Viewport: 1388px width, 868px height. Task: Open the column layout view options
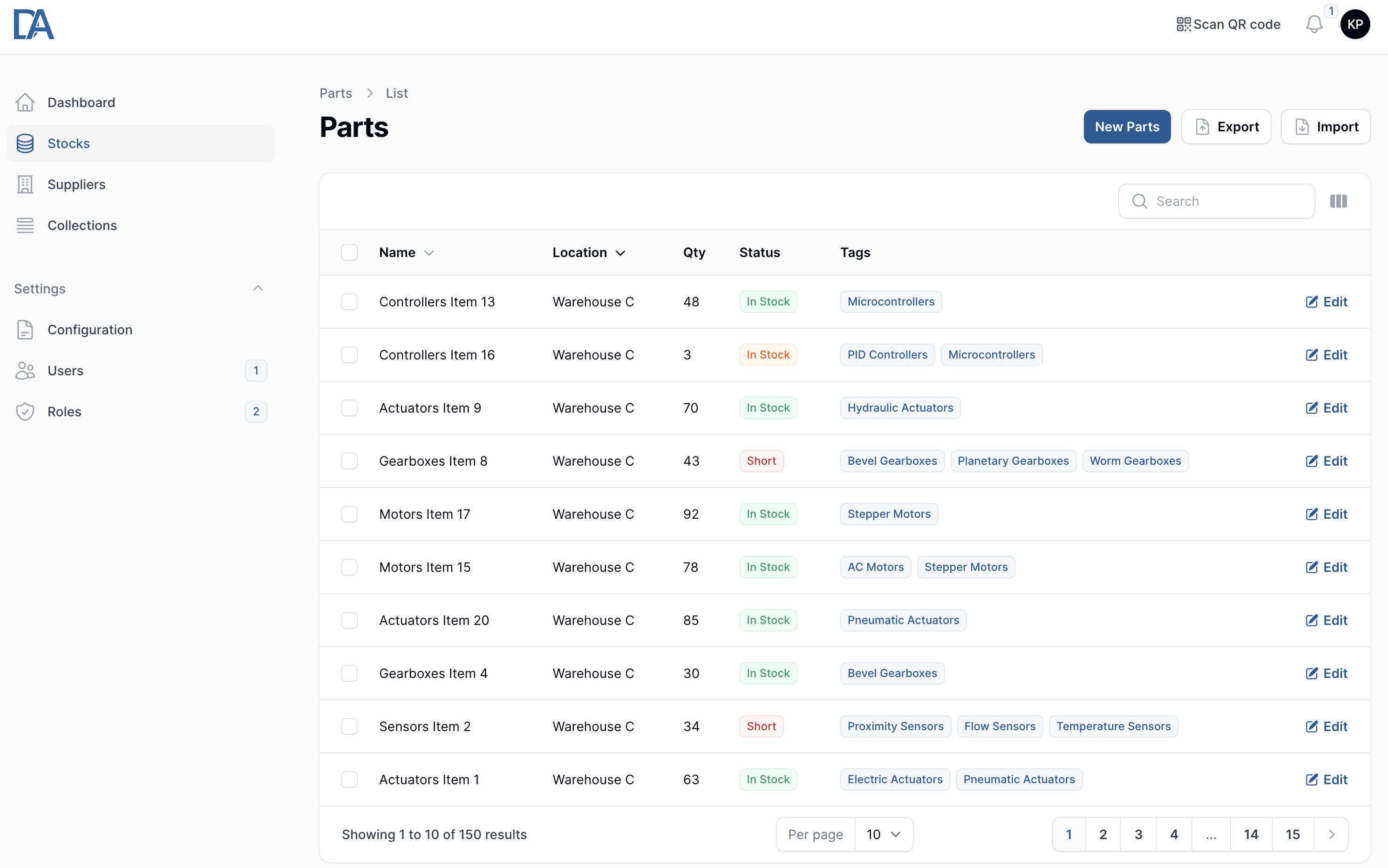(x=1338, y=201)
